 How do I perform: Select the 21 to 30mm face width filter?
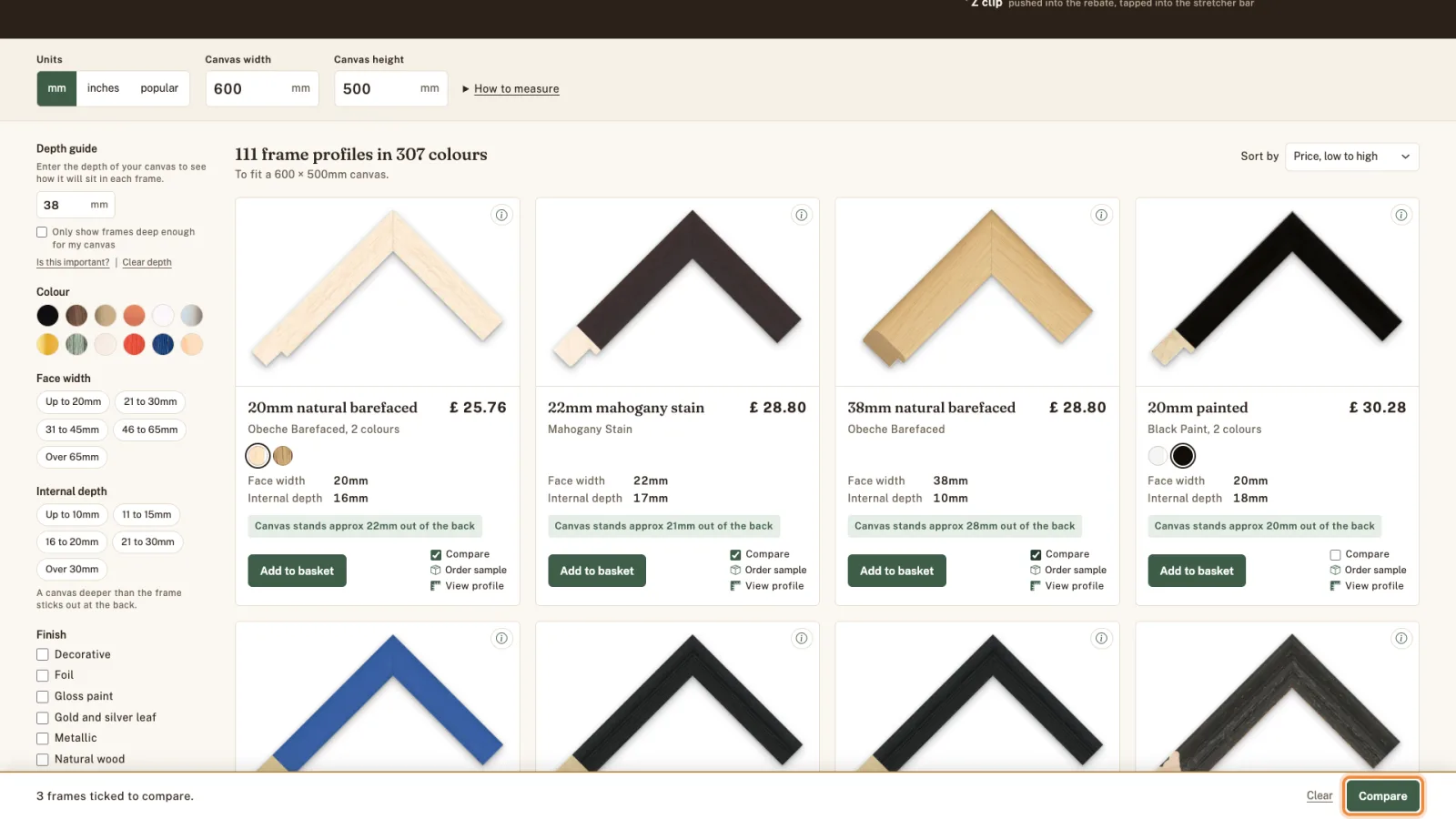(150, 402)
